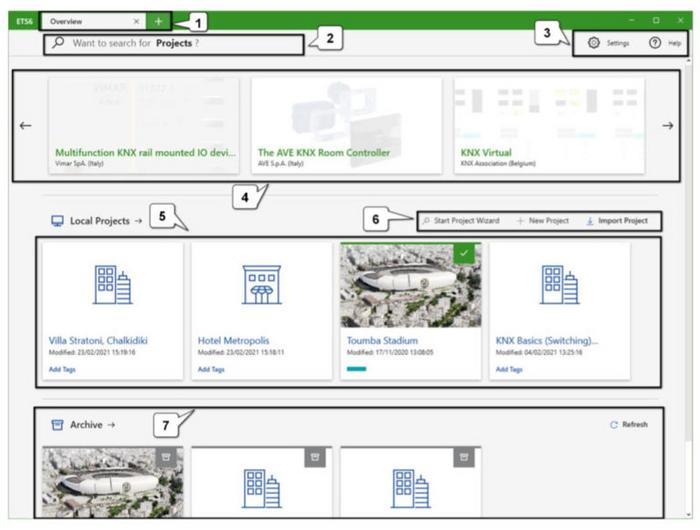This screenshot has height=530, width=700.
Task: Click the Refresh icon in Archive section
Action: (614, 424)
